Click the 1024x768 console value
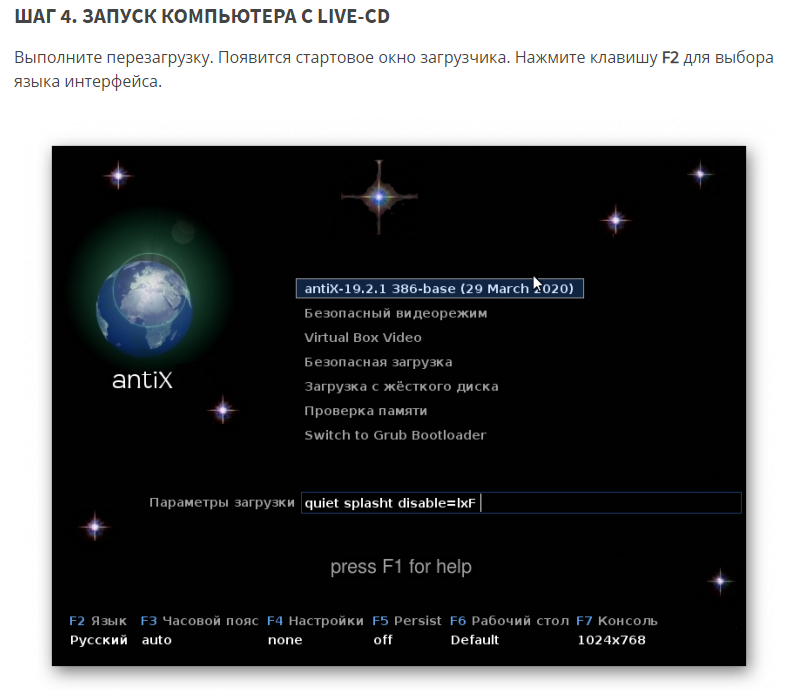The width and height of the screenshot is (787, 690). 611,640
